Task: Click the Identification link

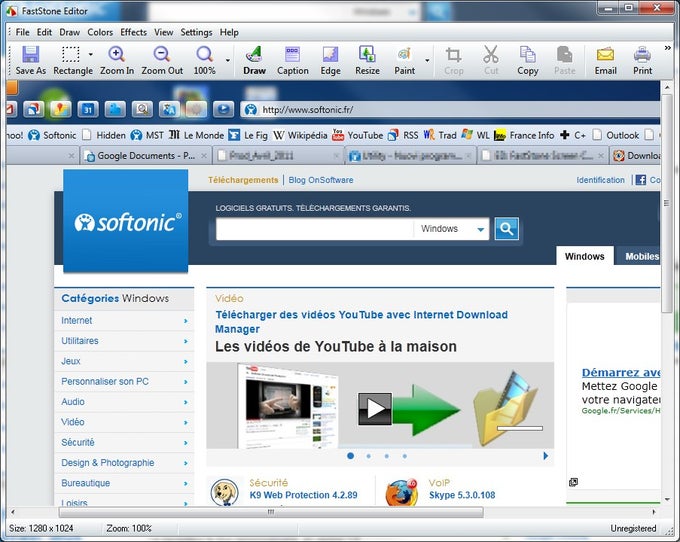Action: pos(601,180)
